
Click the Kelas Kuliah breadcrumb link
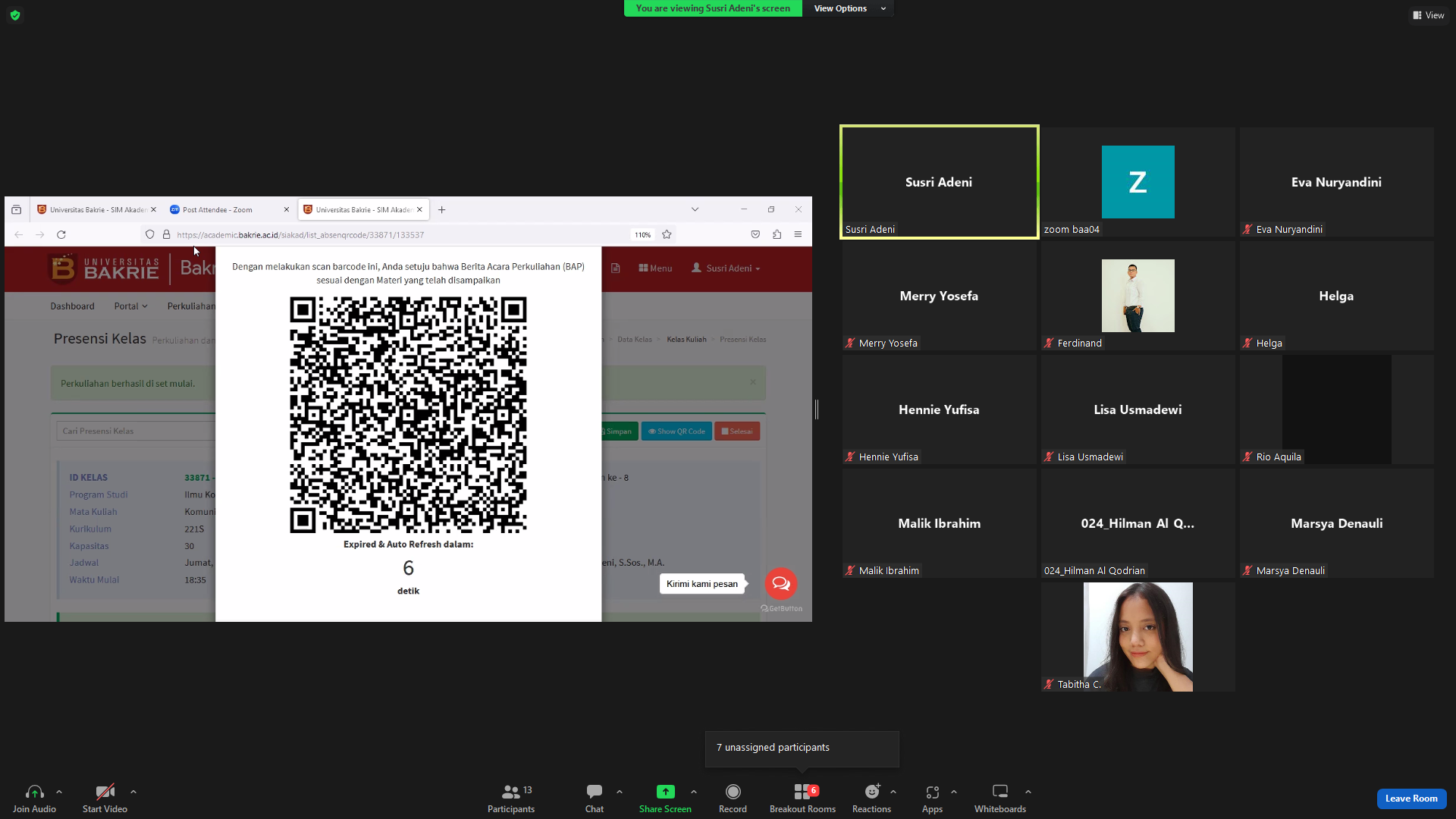(686, 340)
